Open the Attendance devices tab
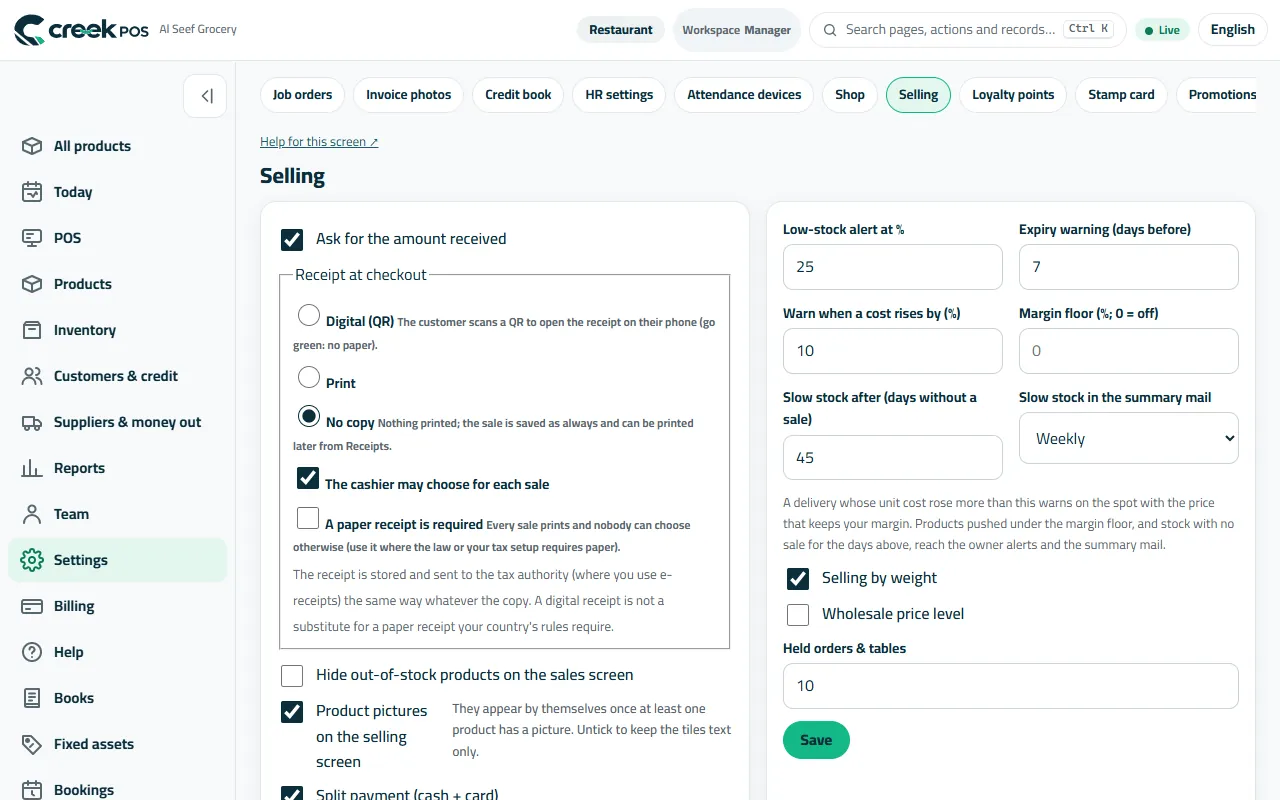 pos(744,95)
